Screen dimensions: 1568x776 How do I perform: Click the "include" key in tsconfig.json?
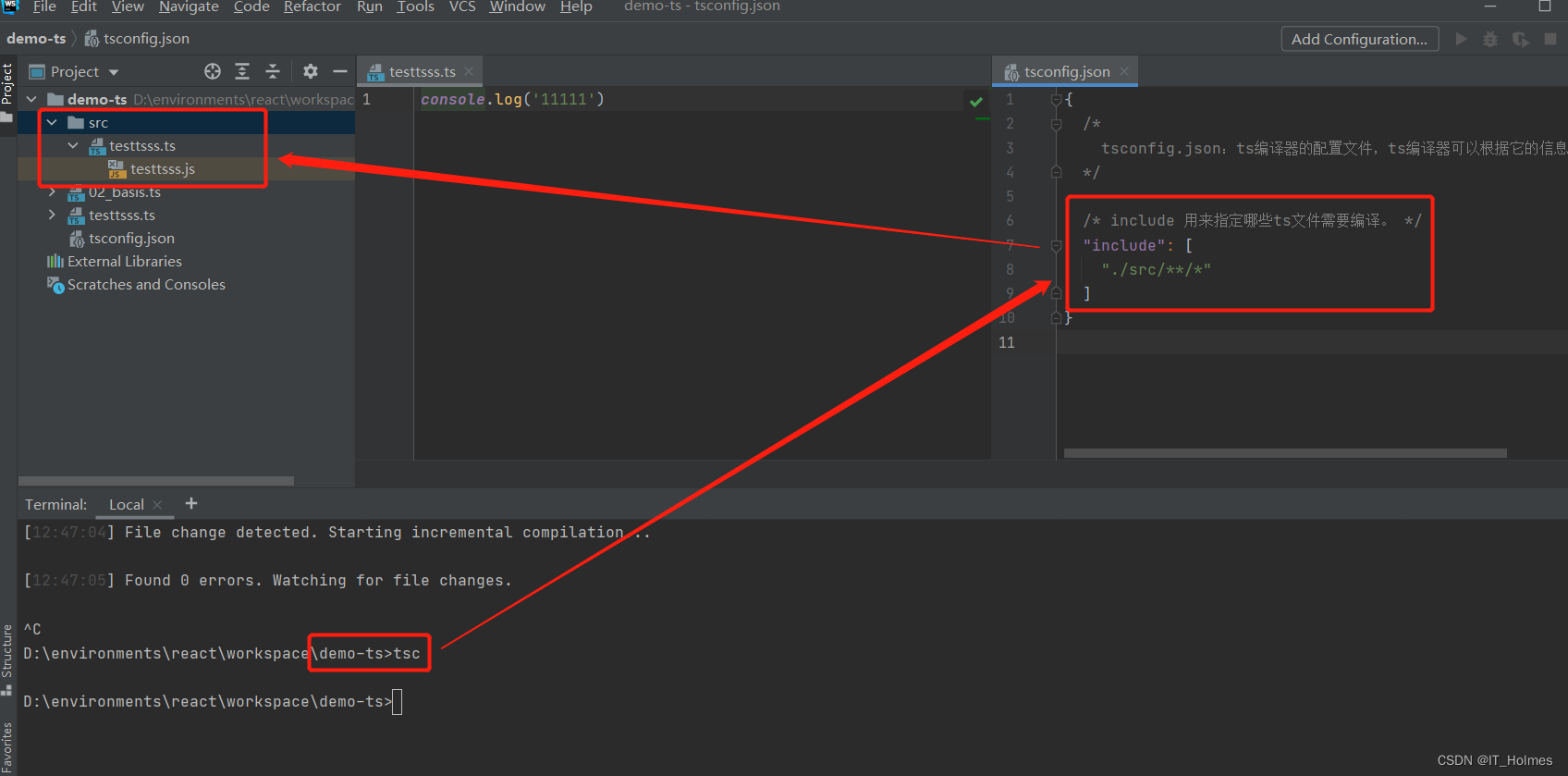1124,245
